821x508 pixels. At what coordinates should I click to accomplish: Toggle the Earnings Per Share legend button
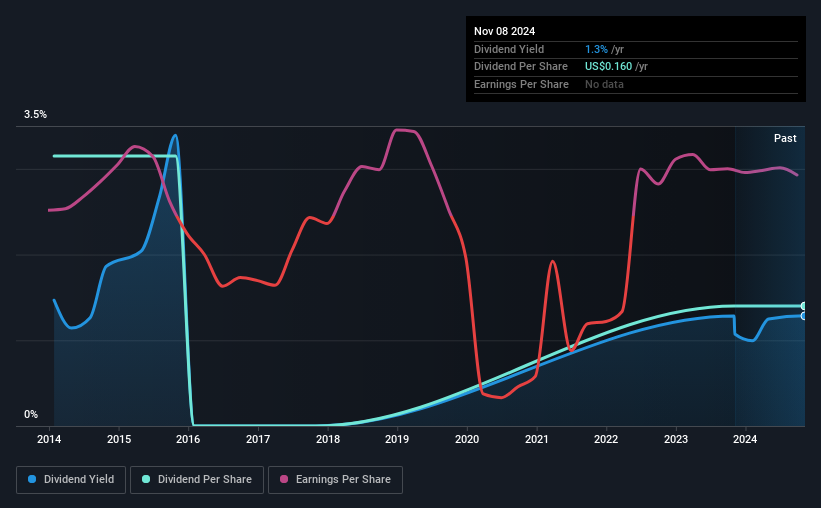[x=335, y=480]
